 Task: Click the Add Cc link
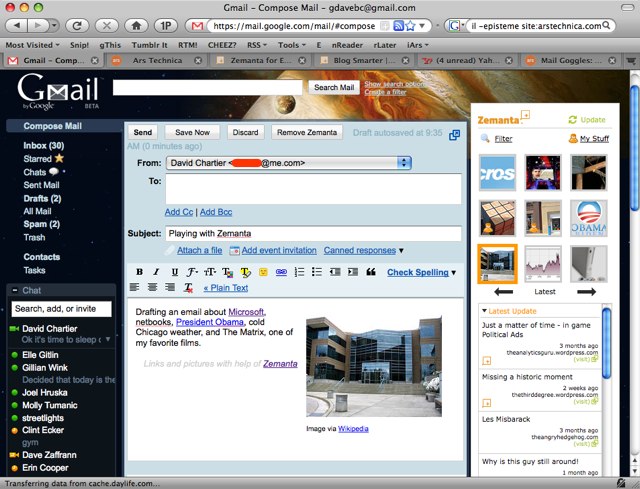tap(179, 212)
